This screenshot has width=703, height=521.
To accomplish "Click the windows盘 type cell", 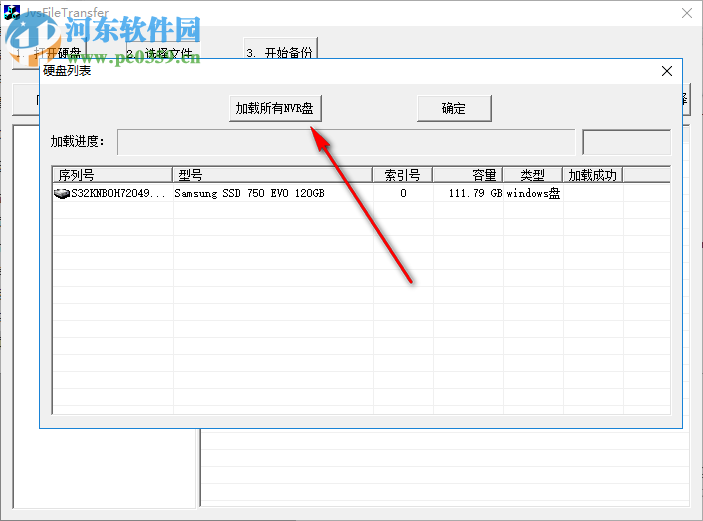I will tap(533, 193).
